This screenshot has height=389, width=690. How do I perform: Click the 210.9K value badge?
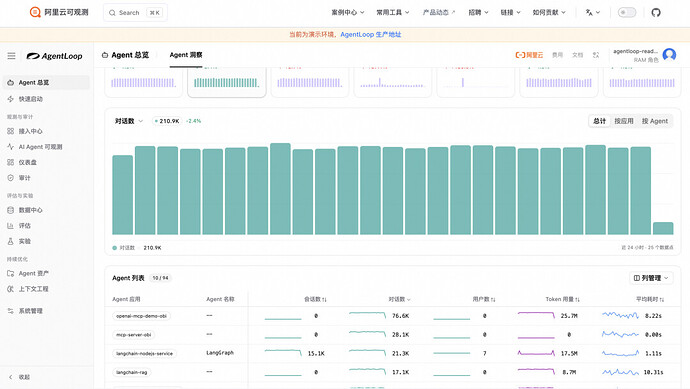pos(167,121)
